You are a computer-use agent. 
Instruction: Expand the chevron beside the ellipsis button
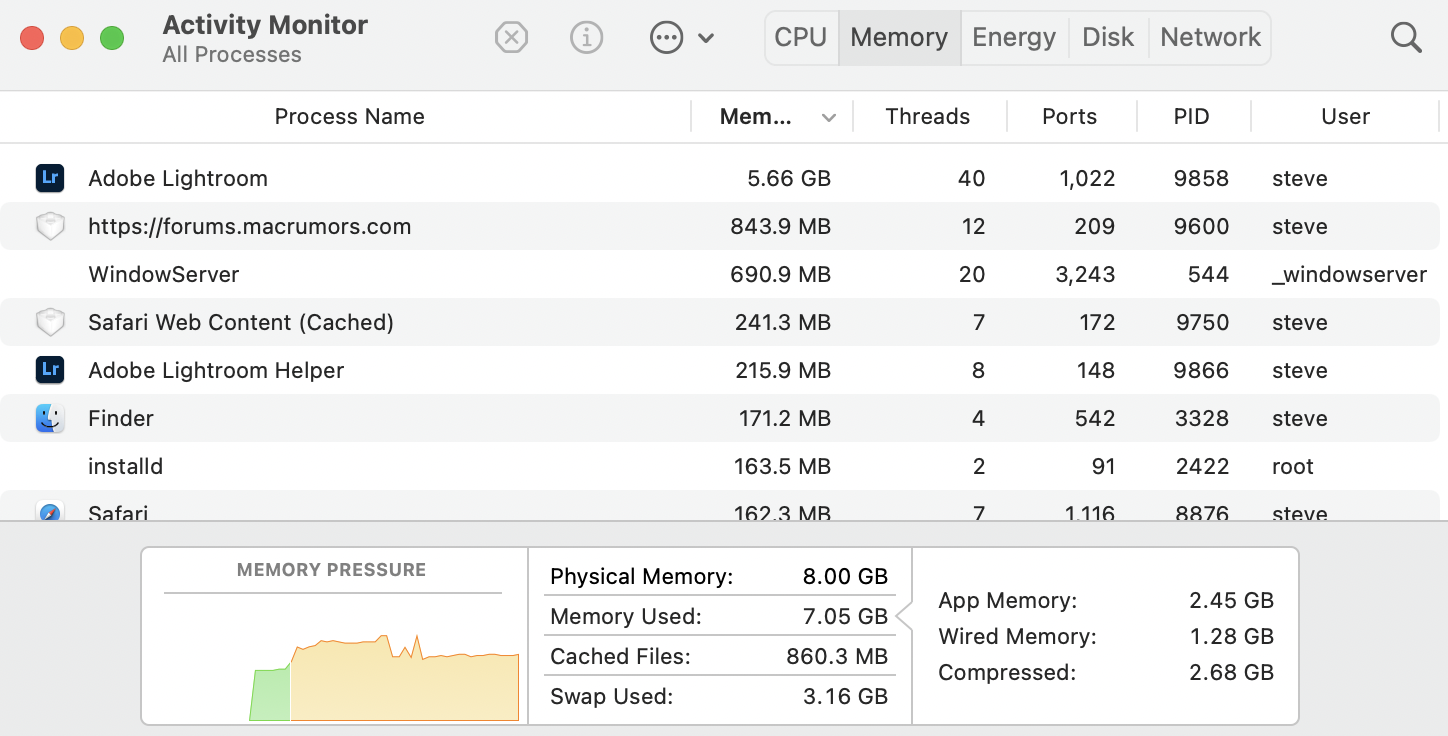[x=706, y=38]
